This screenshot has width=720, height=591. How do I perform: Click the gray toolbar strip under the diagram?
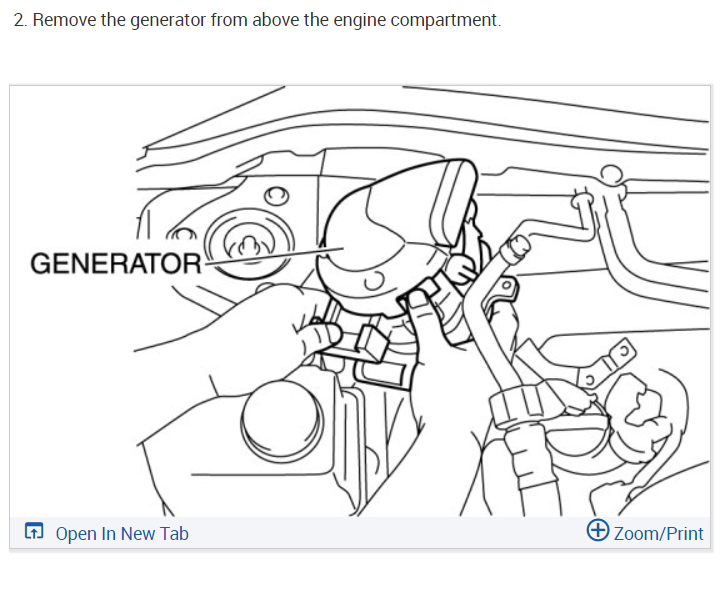click(360, 533)
